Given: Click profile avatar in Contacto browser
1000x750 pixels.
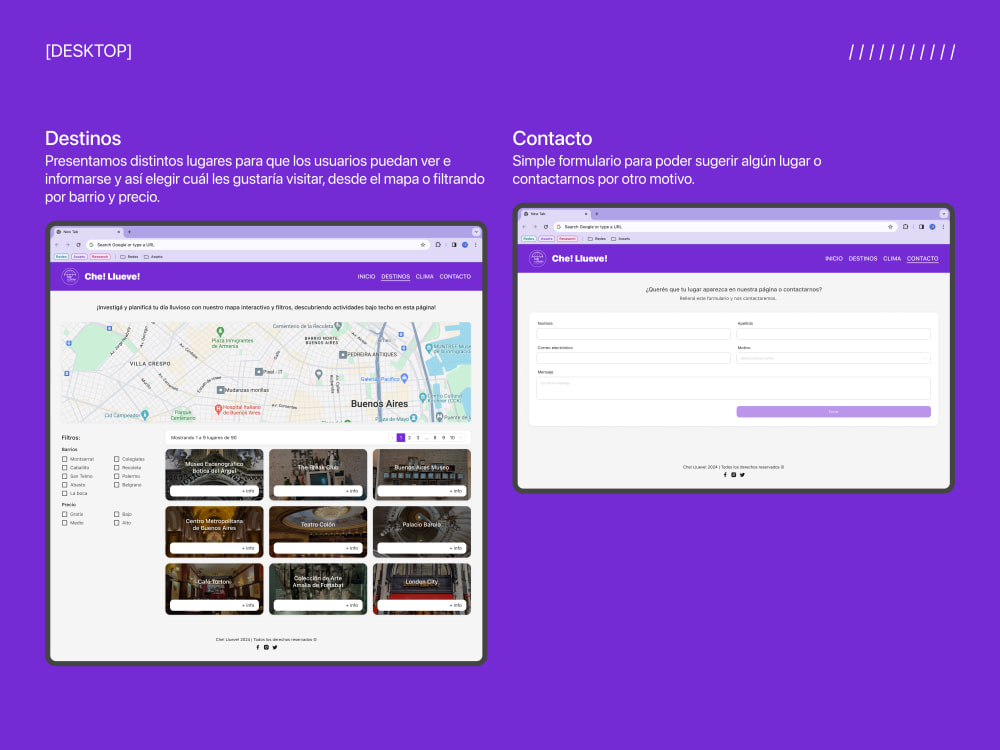Looking at the screenshot, I should coord(932,227).
